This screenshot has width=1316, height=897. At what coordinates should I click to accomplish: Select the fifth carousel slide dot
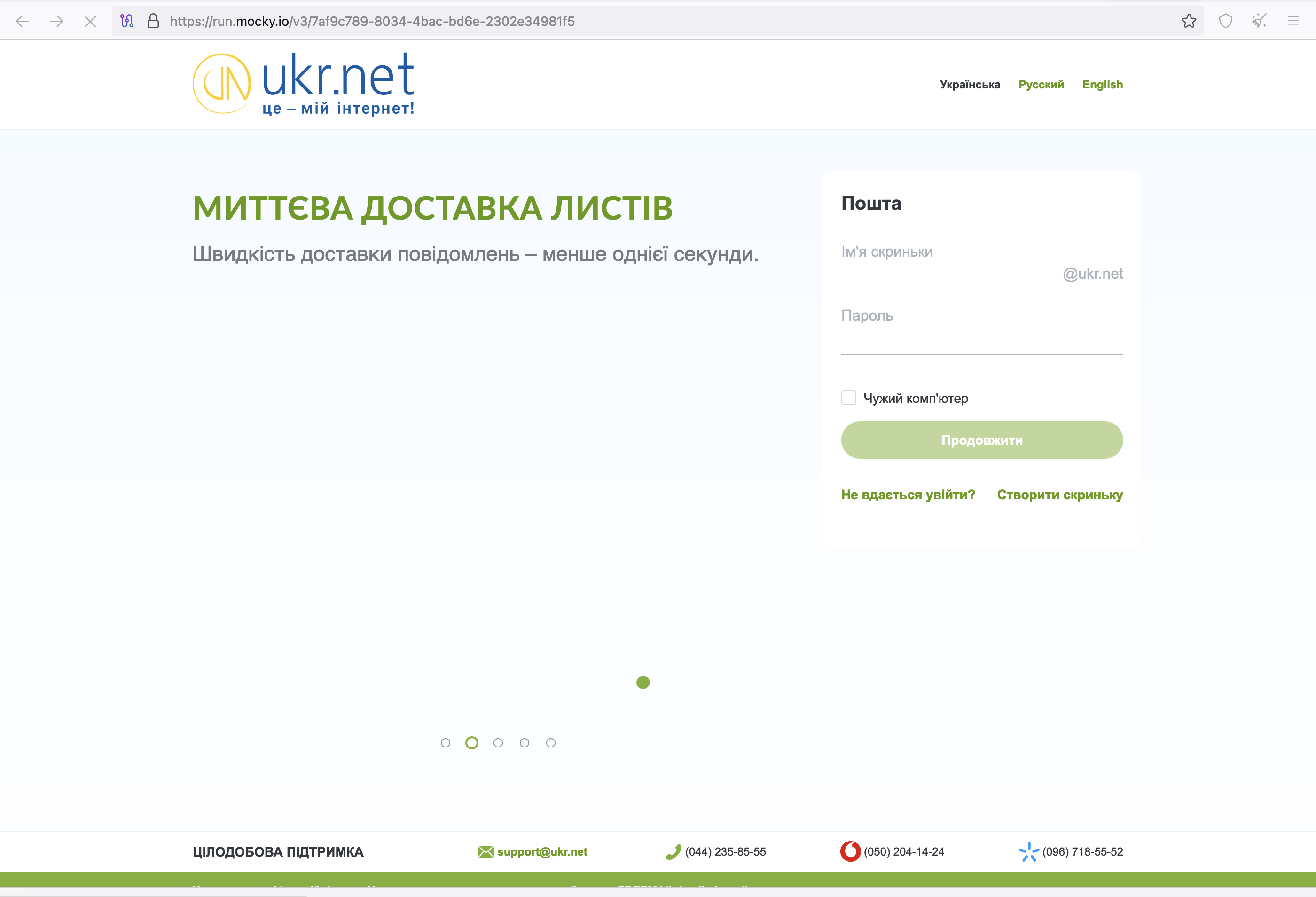pyautogui.click(x=550, y=743)
